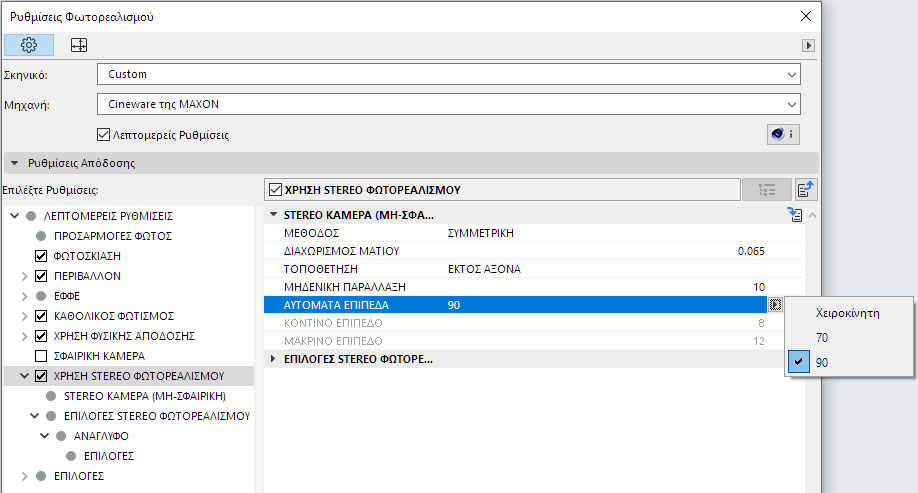Image resolution: width=918 pixels, height=493 pixels.
Task: Toggle ΚΑΘΟΛΙΚΟΣ ΦΩΤΙΣΜΟΣ checkbox
Action: click(41, 316)
